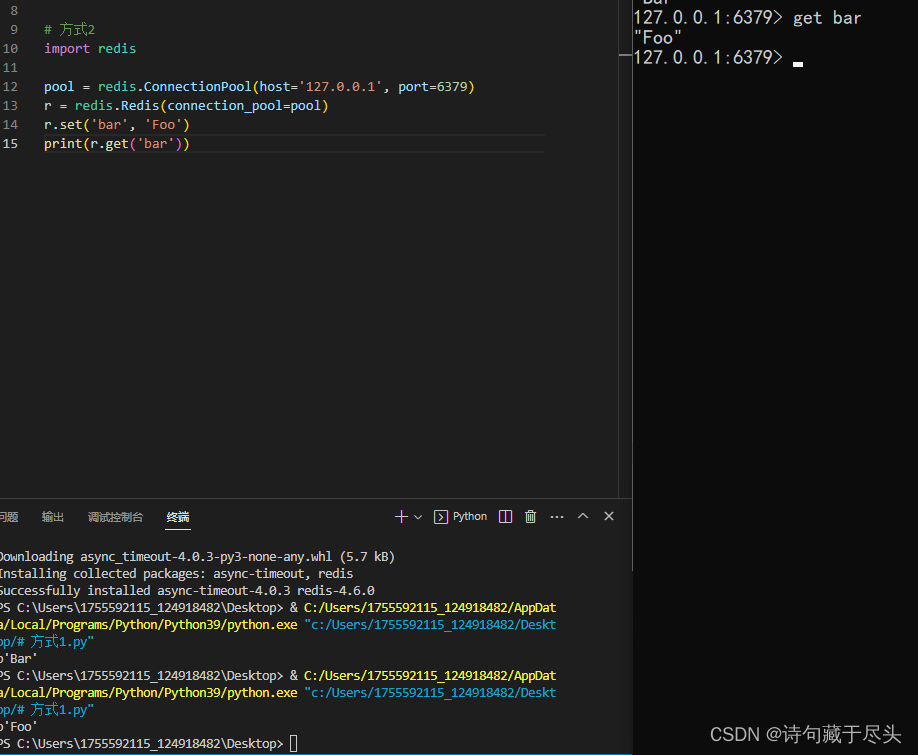Open the 问题 panel tab
918x755 pixels.
9,517
